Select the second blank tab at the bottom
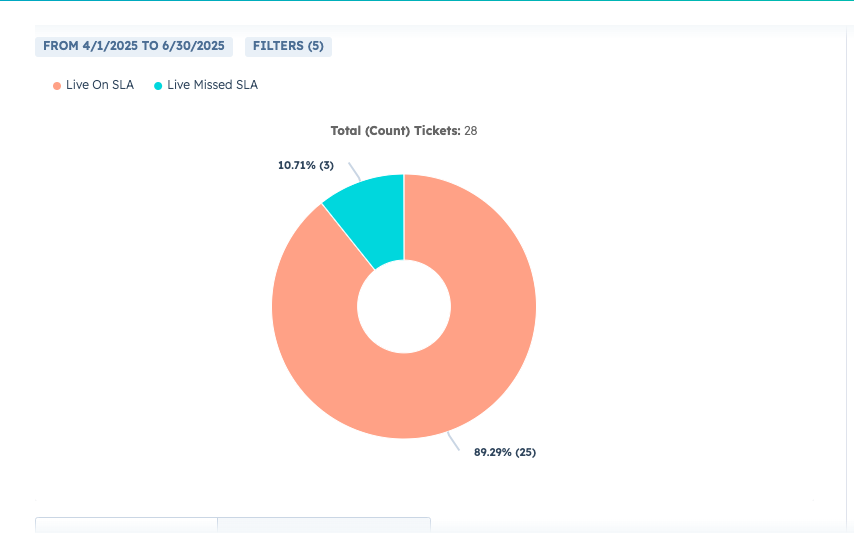Viewport: 854px width, 539px height. [324, 526]
